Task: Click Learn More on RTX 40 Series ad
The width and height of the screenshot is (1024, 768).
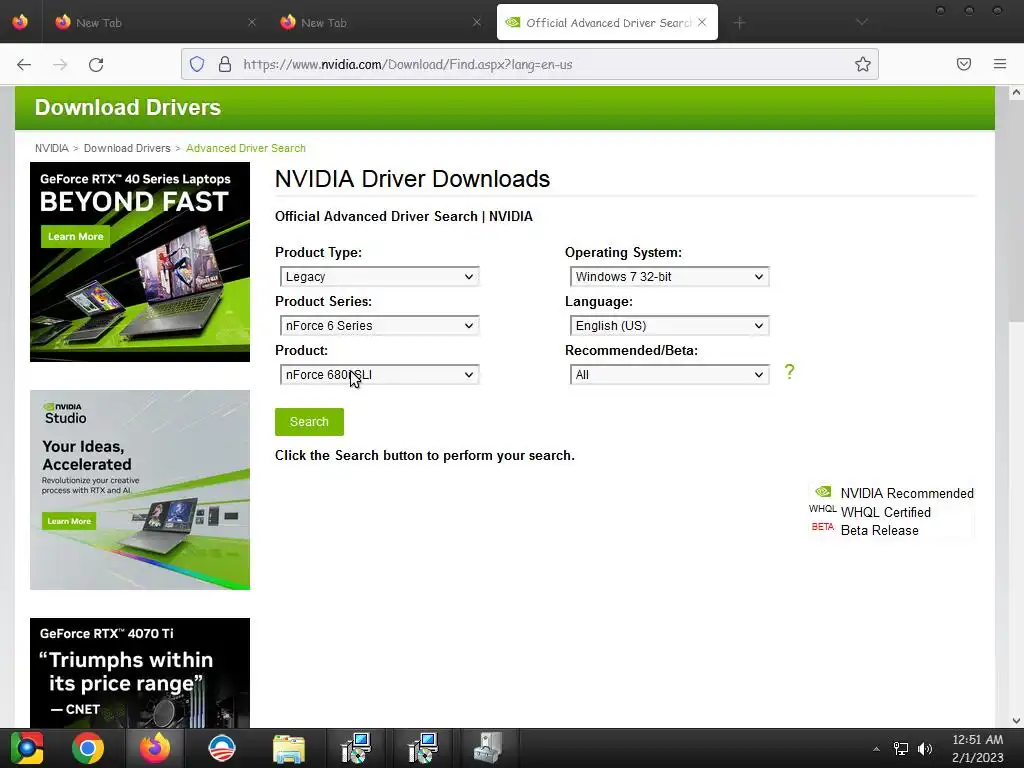Action: (x=75, y=236)
